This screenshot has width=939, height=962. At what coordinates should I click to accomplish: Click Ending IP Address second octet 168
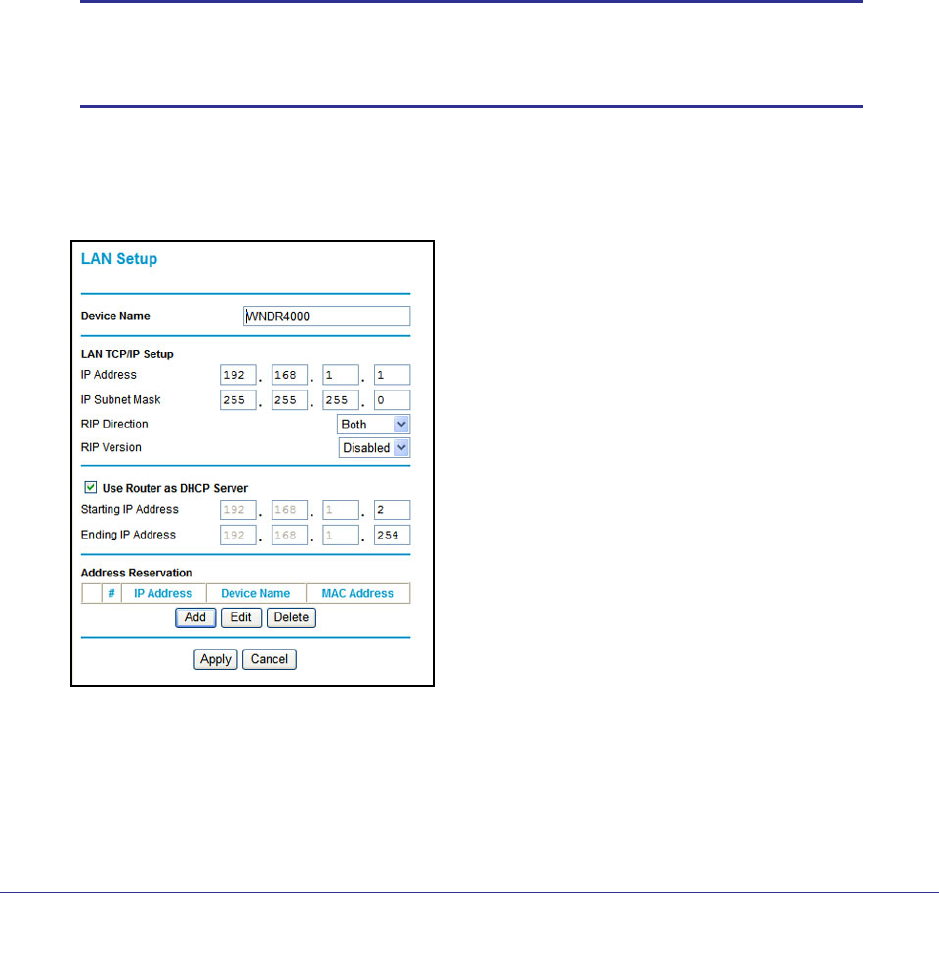[x=289, y=535]
